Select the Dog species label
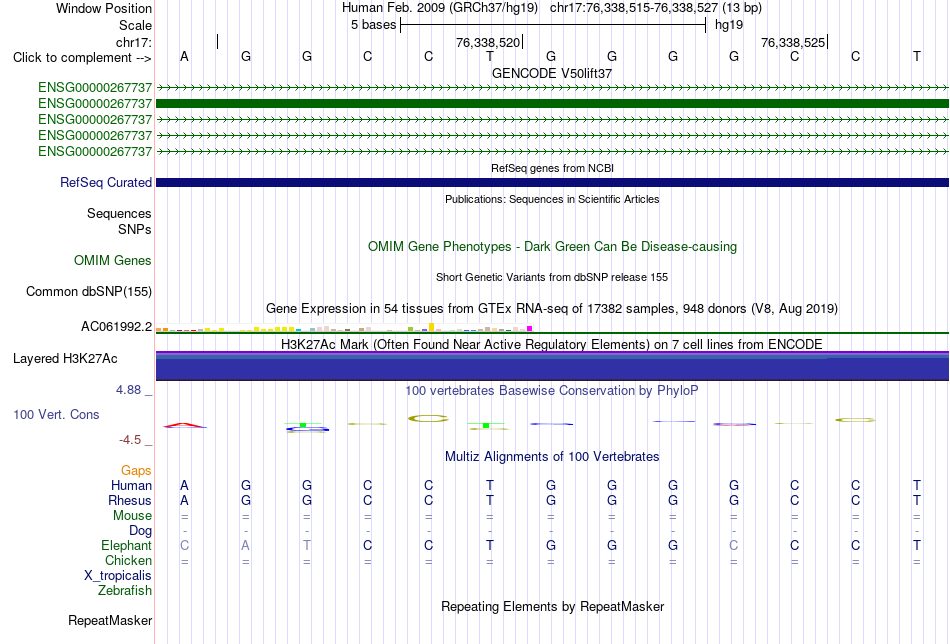The width and height of the screenshot is (950, 644). (140, 531)
